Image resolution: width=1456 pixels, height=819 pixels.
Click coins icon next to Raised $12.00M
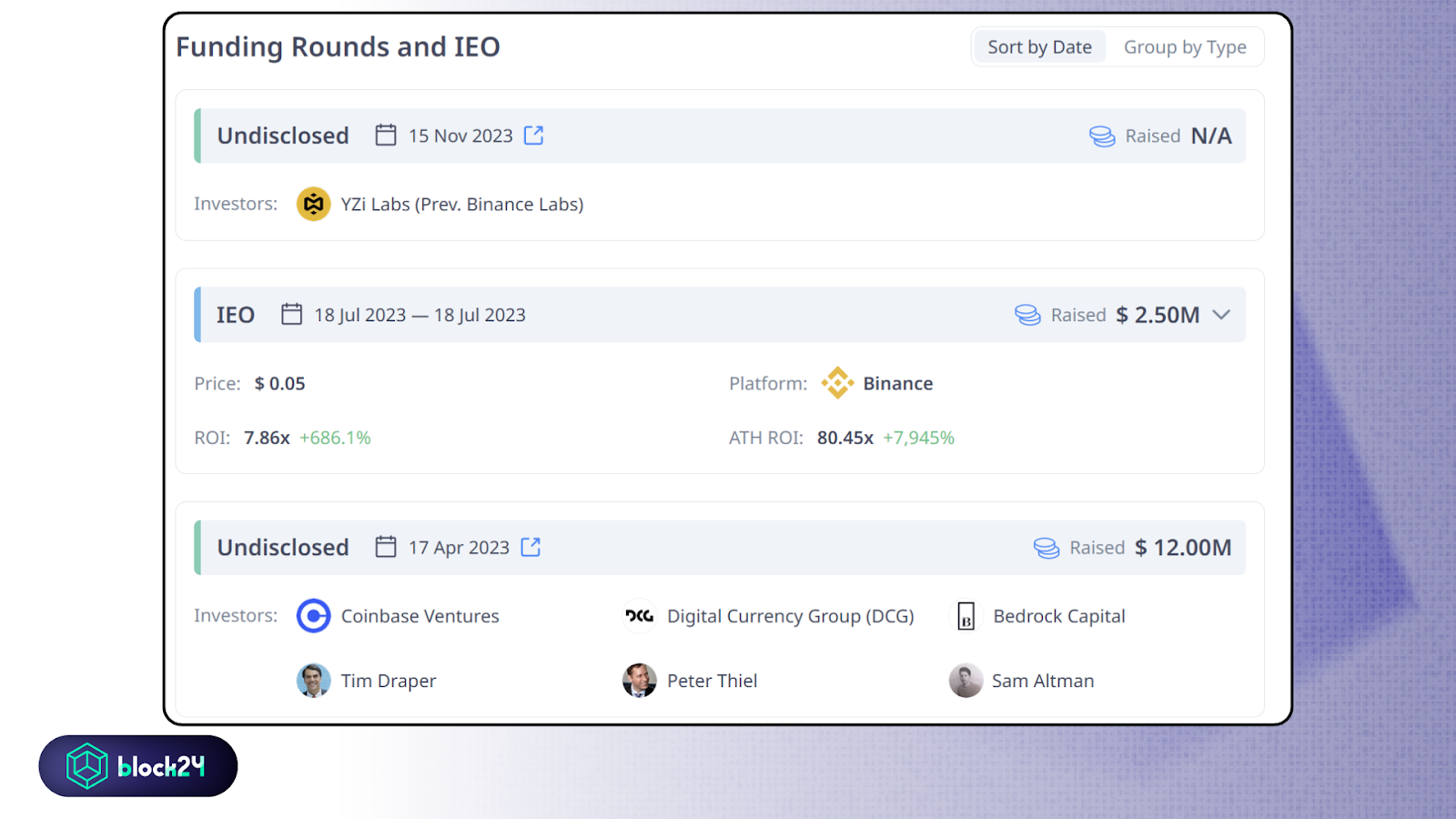(x=1046, y=548)
